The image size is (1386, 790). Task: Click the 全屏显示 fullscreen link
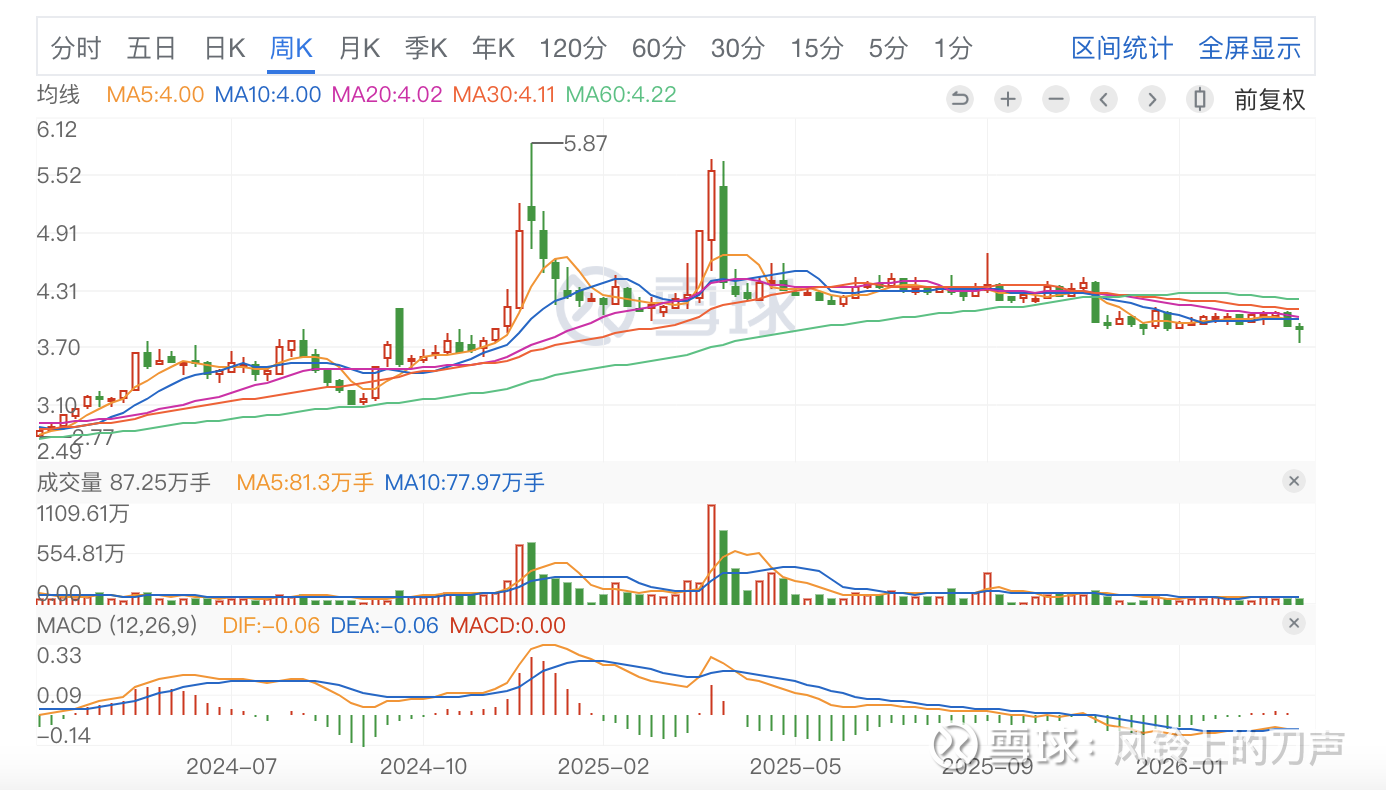pyautogui.click(x=1249, y=48)
